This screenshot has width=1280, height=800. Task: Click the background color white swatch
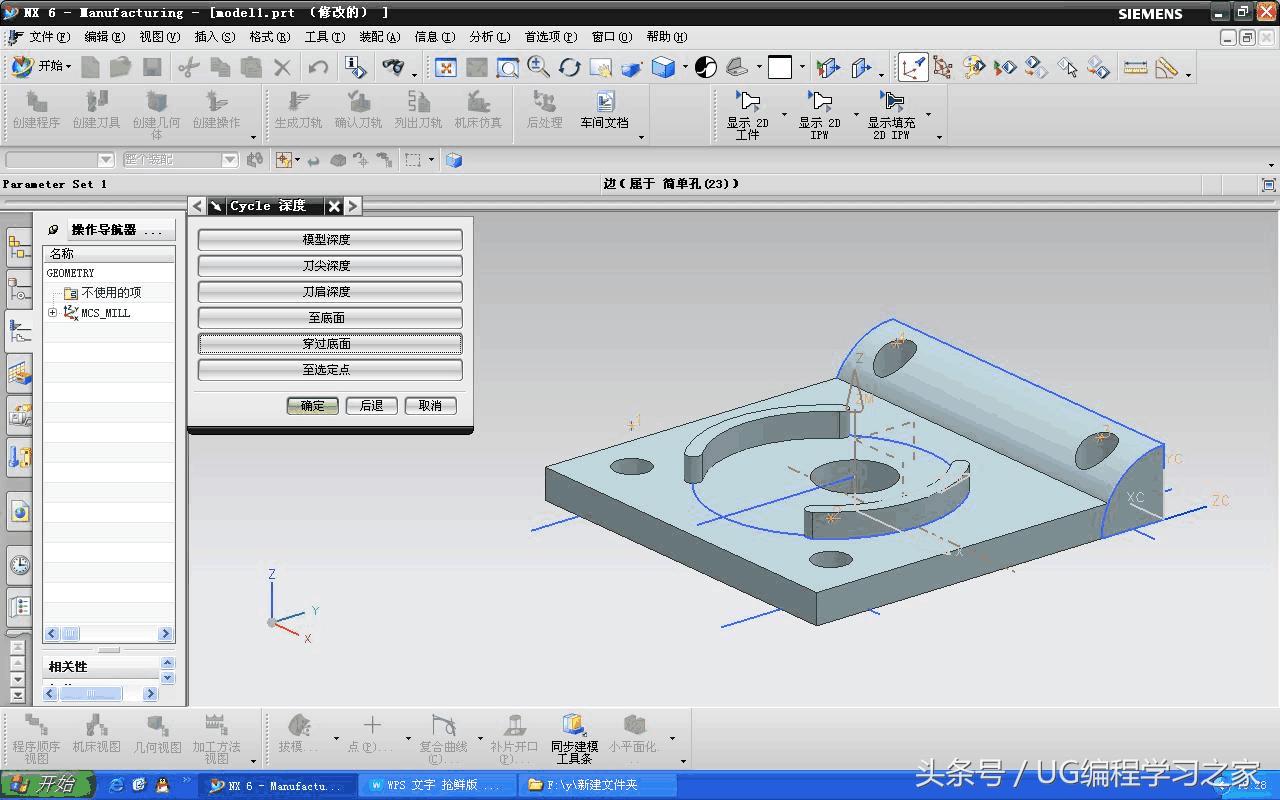780,67
